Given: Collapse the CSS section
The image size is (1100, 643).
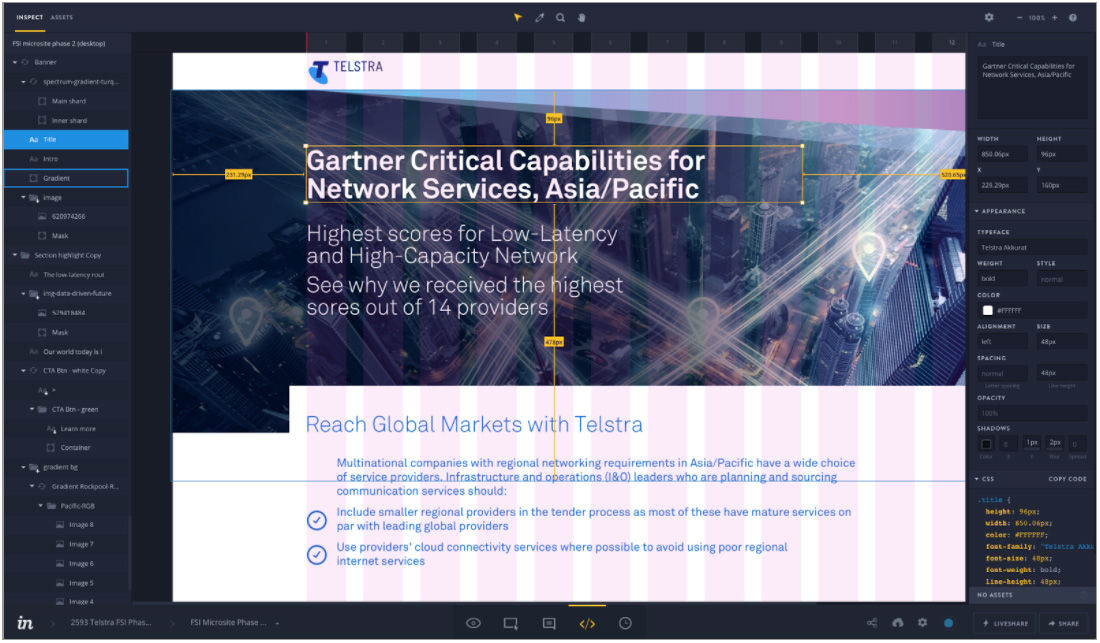Looking at the screenshot, I should pos(976,479).
